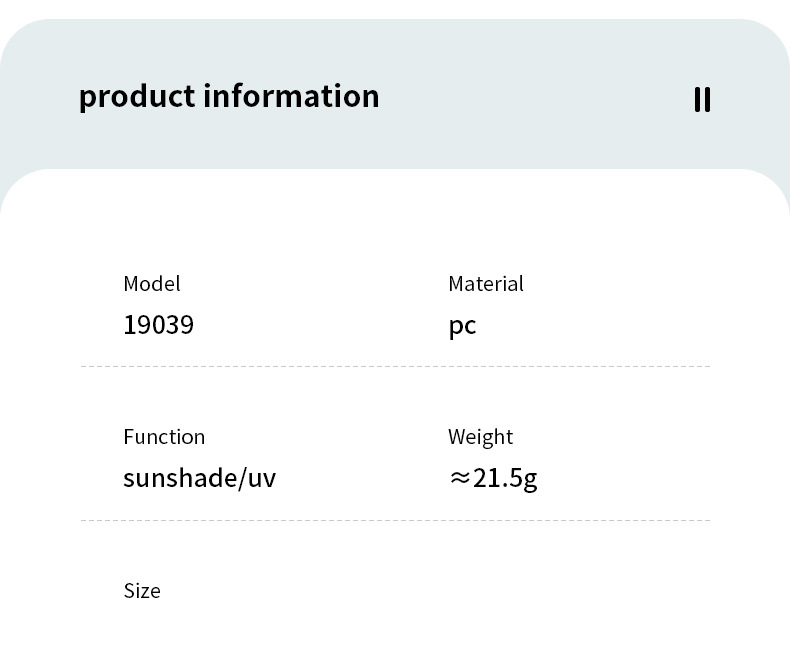Click the dashed divider below the Model row

395,367
